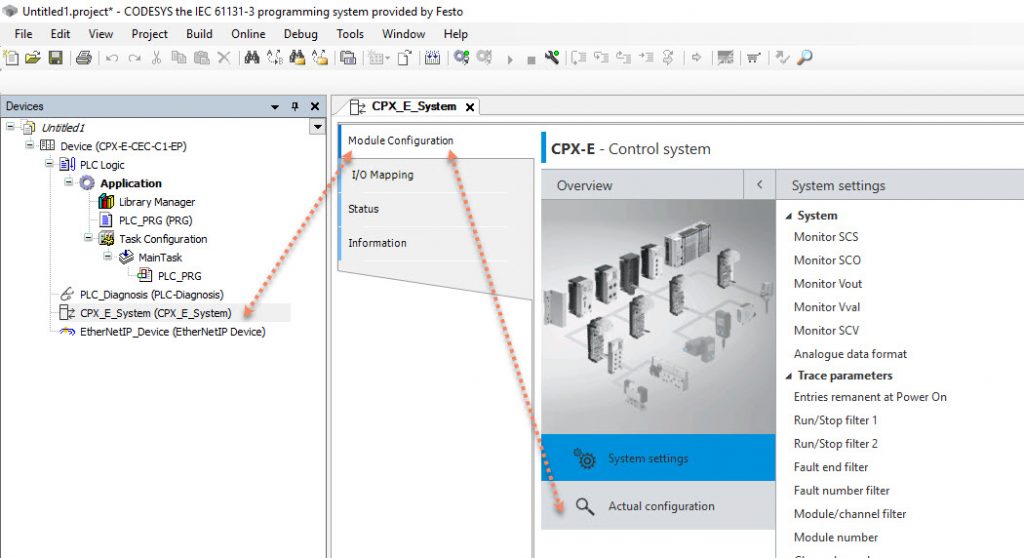
Task: Click the Actual configuration button
Action: click(x=658, y=506)
